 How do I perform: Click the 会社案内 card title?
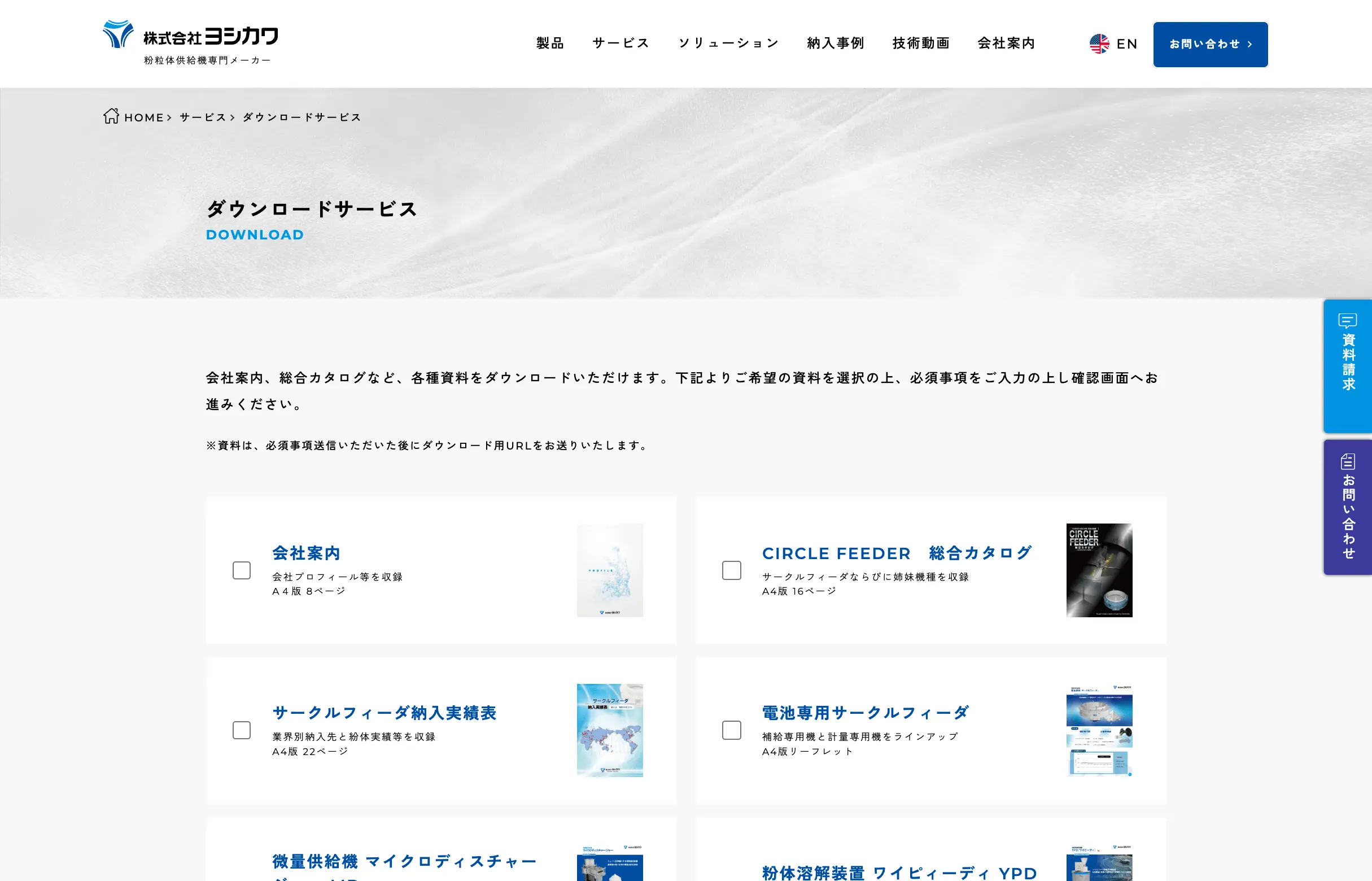(307, 553)
